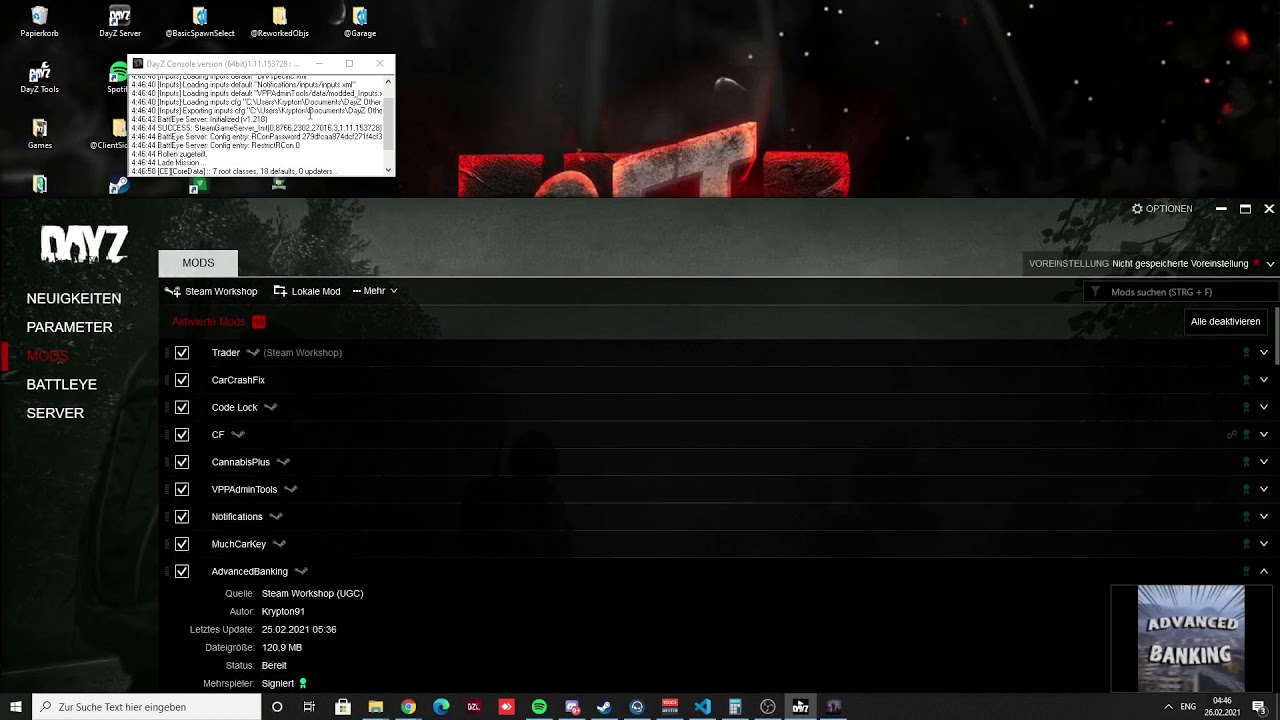Click the Mods suchen search field
Screen dimensions: 1280x720
1181,292
